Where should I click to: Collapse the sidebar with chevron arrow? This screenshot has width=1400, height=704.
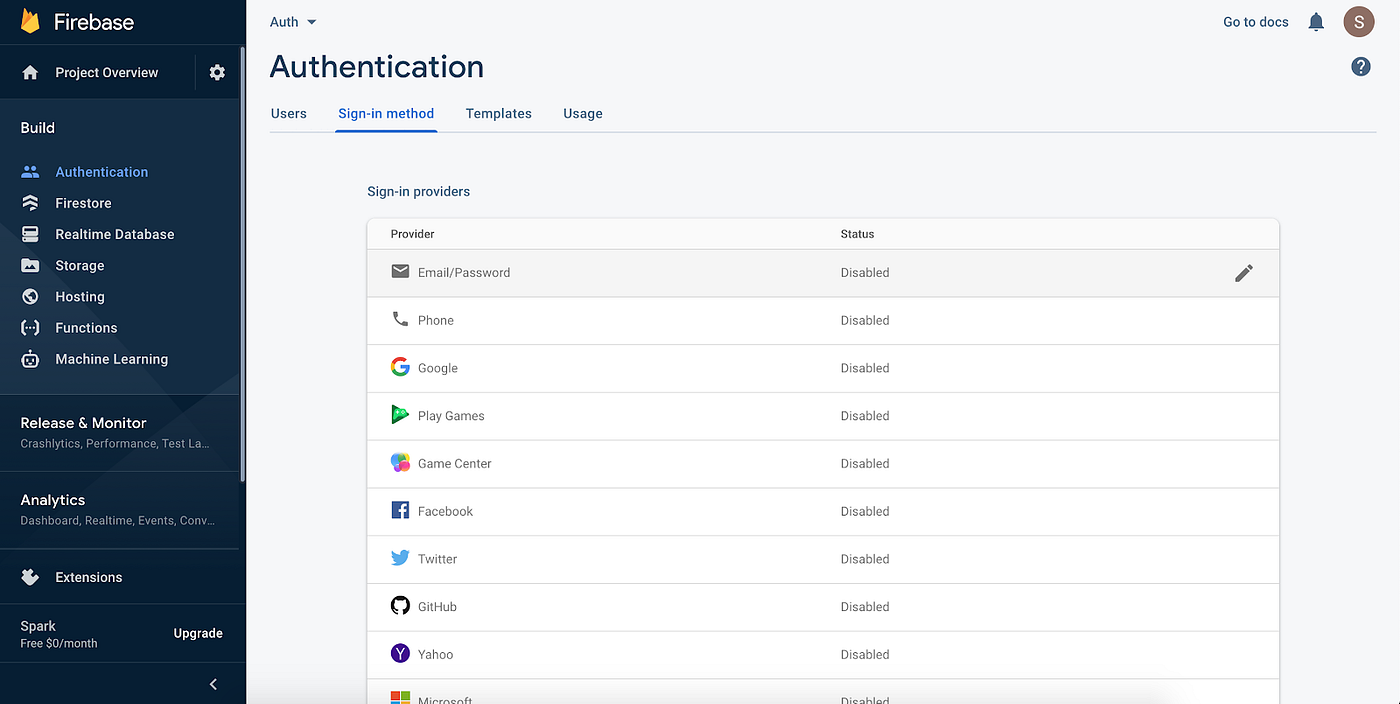click(213, 684)
